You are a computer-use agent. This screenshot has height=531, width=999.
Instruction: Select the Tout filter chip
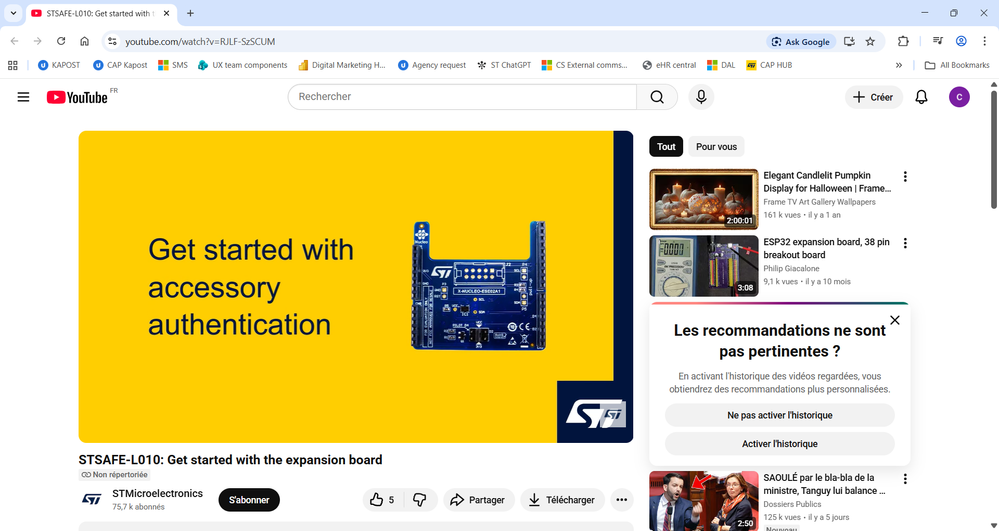click(666, 147)
